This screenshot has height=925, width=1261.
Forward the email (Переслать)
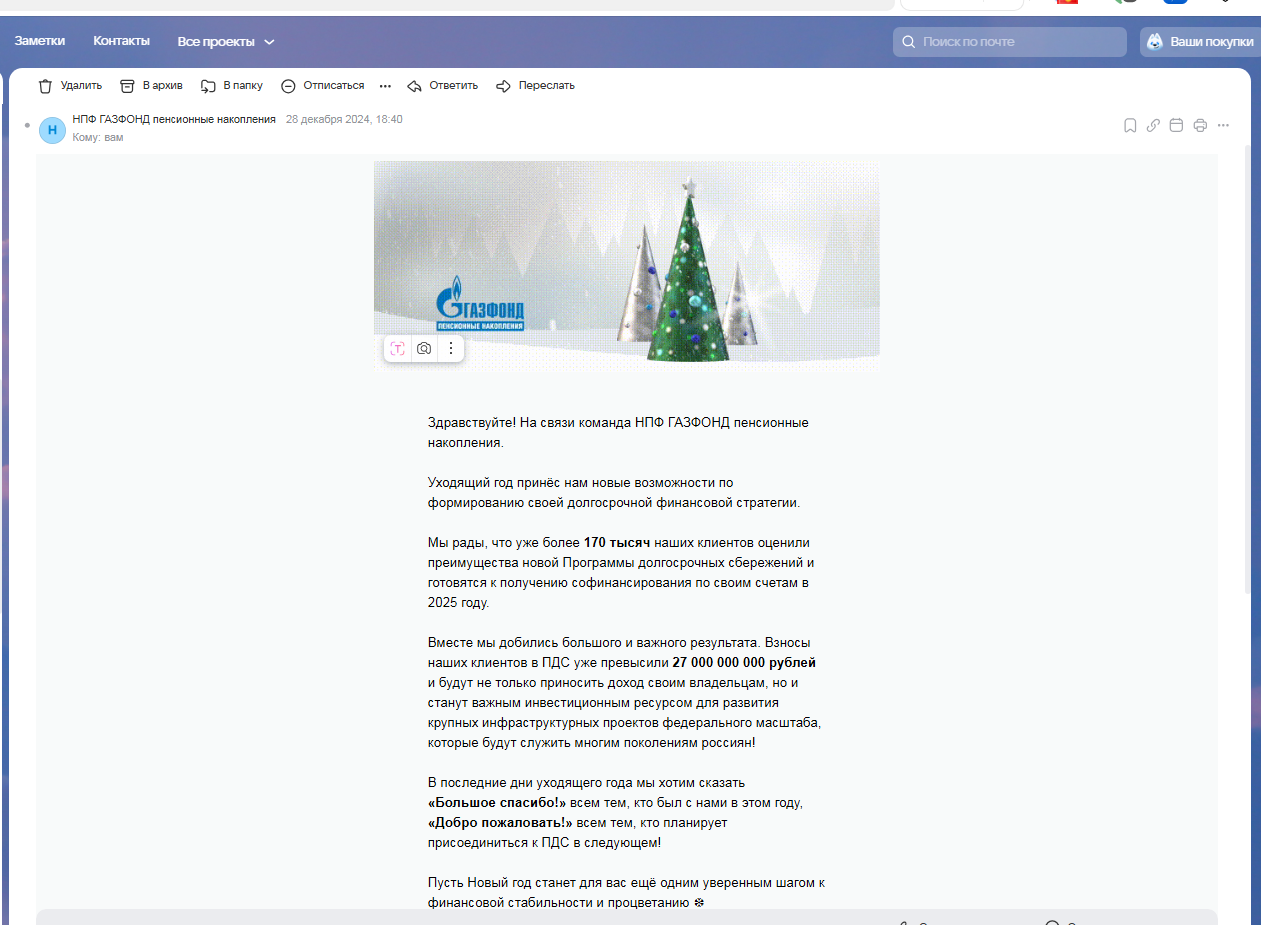pyautogui.click(x=535, y=86)
